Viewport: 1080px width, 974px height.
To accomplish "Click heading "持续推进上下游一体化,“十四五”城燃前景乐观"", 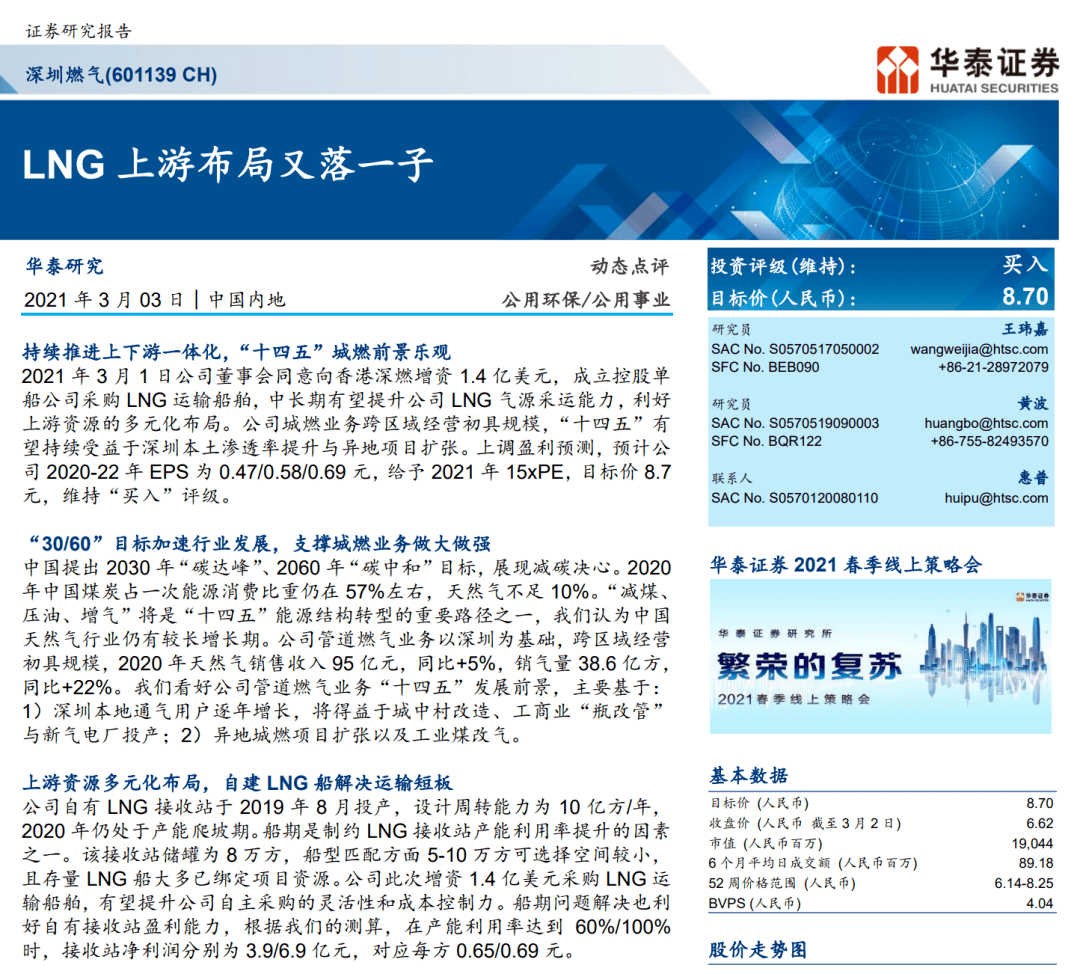I will 236,352.
